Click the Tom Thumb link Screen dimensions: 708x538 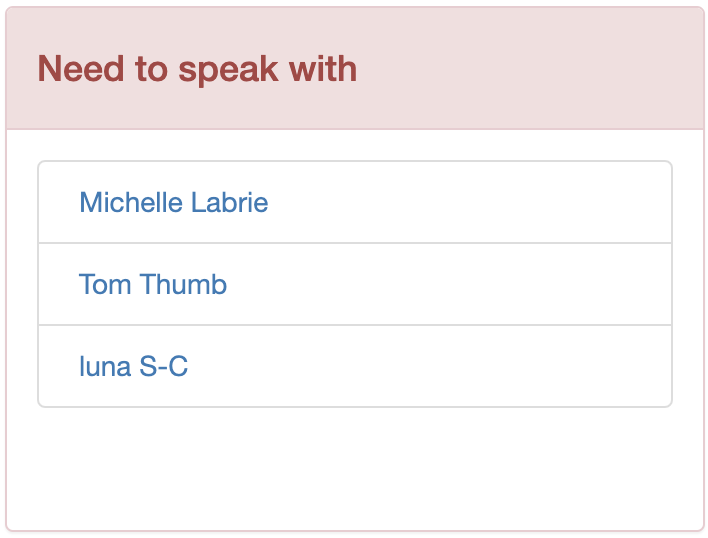(x=153, y=285)
